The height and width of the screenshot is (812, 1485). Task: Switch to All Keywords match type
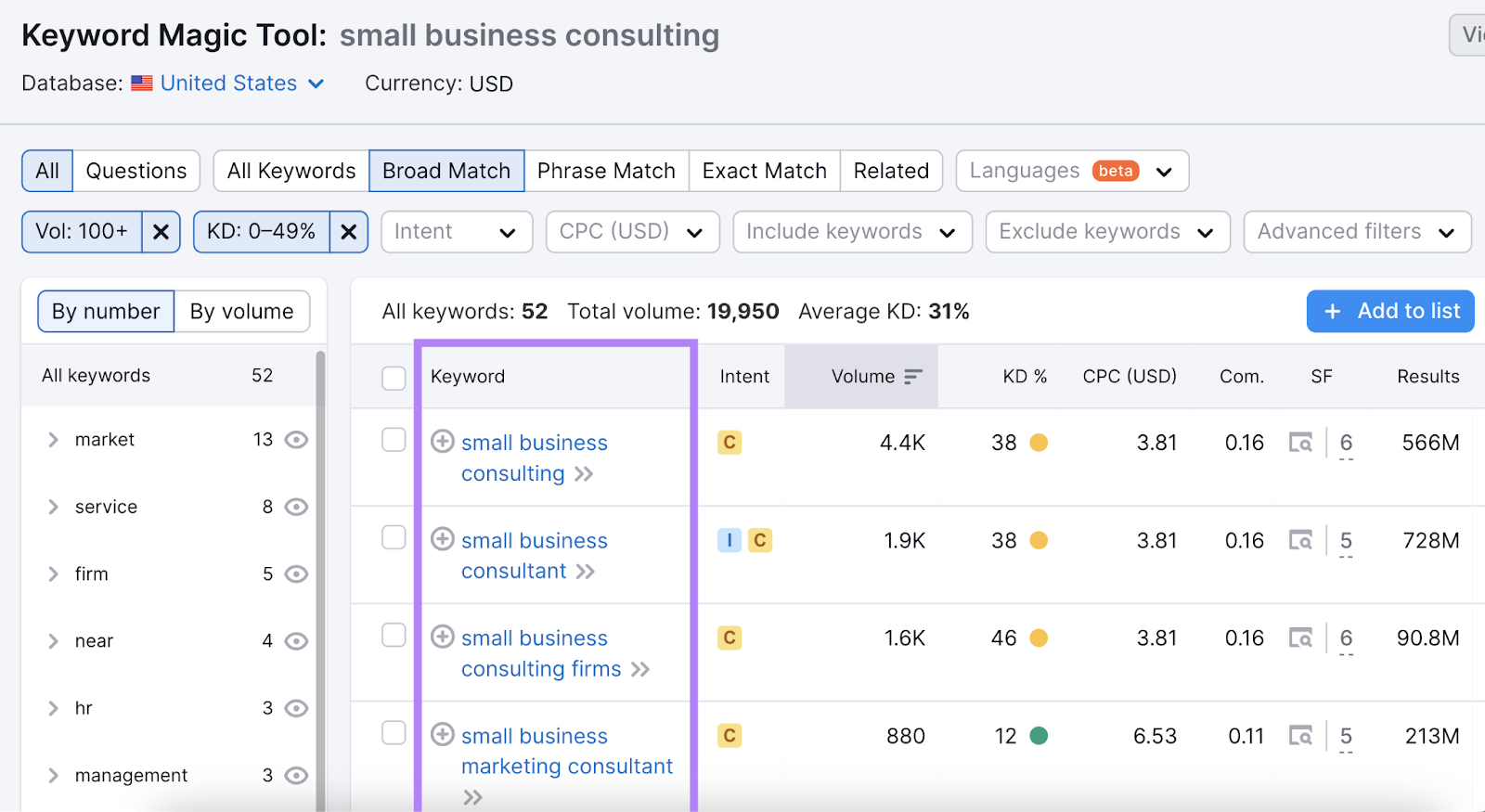[291, 171]
